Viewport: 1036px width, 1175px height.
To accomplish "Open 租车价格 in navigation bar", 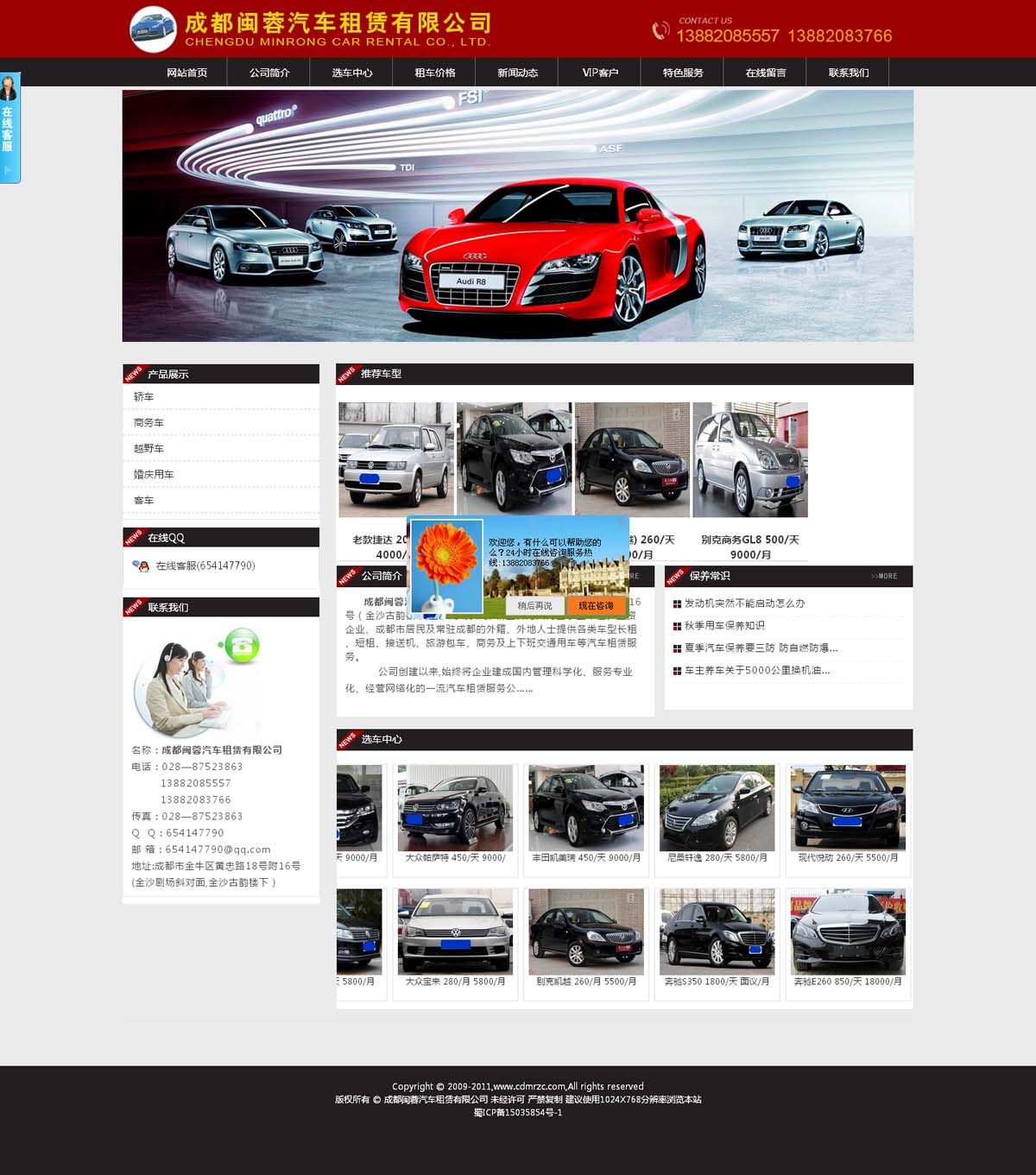I will [x=434, y=73].
